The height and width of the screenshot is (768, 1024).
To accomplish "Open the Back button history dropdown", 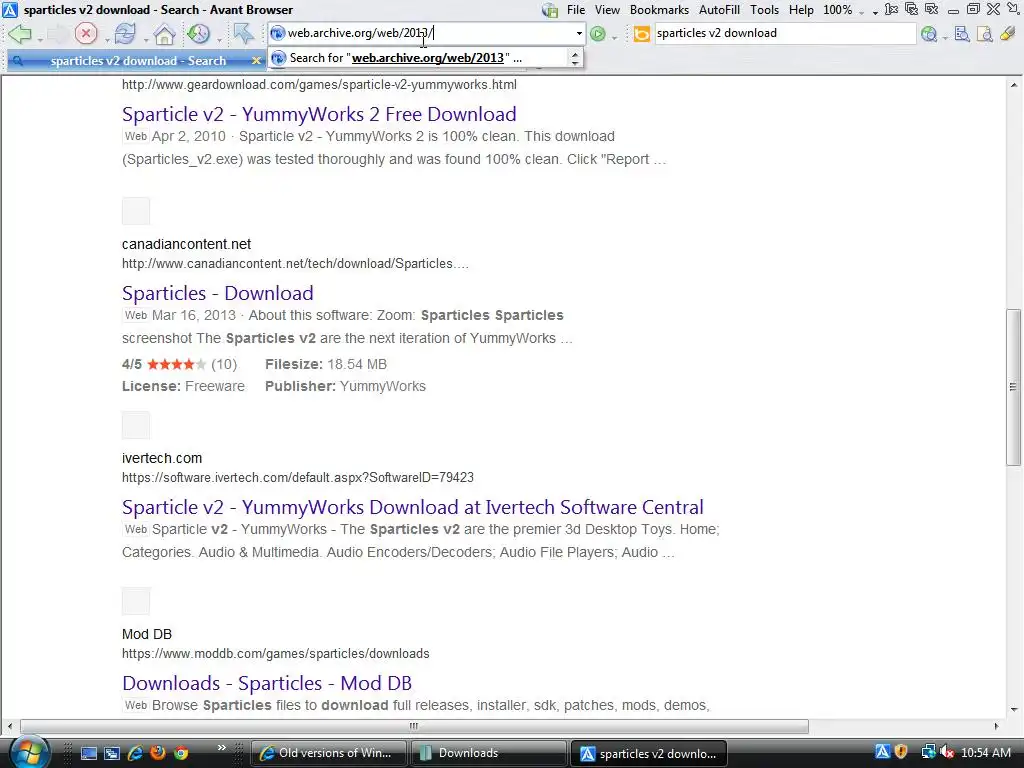I will coord(40,39).
